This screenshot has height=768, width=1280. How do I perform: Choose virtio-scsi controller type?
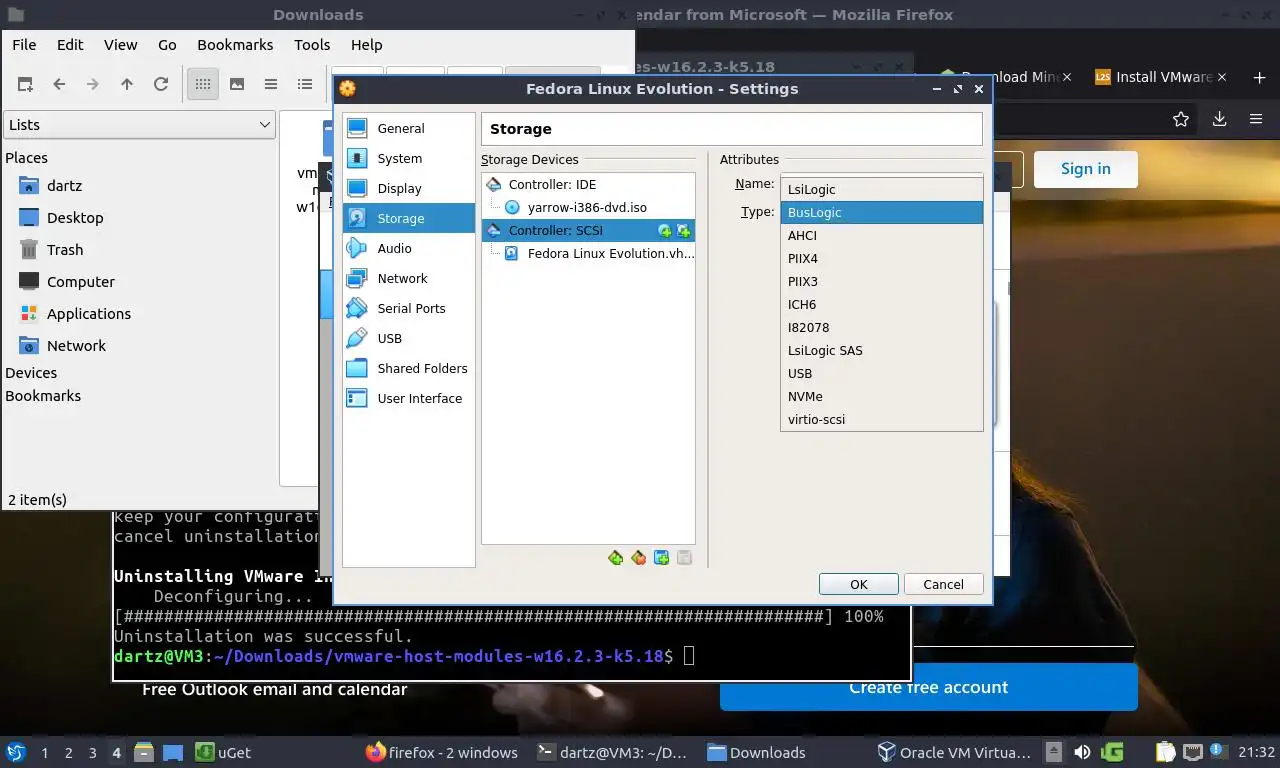click(x=882, y=419)
